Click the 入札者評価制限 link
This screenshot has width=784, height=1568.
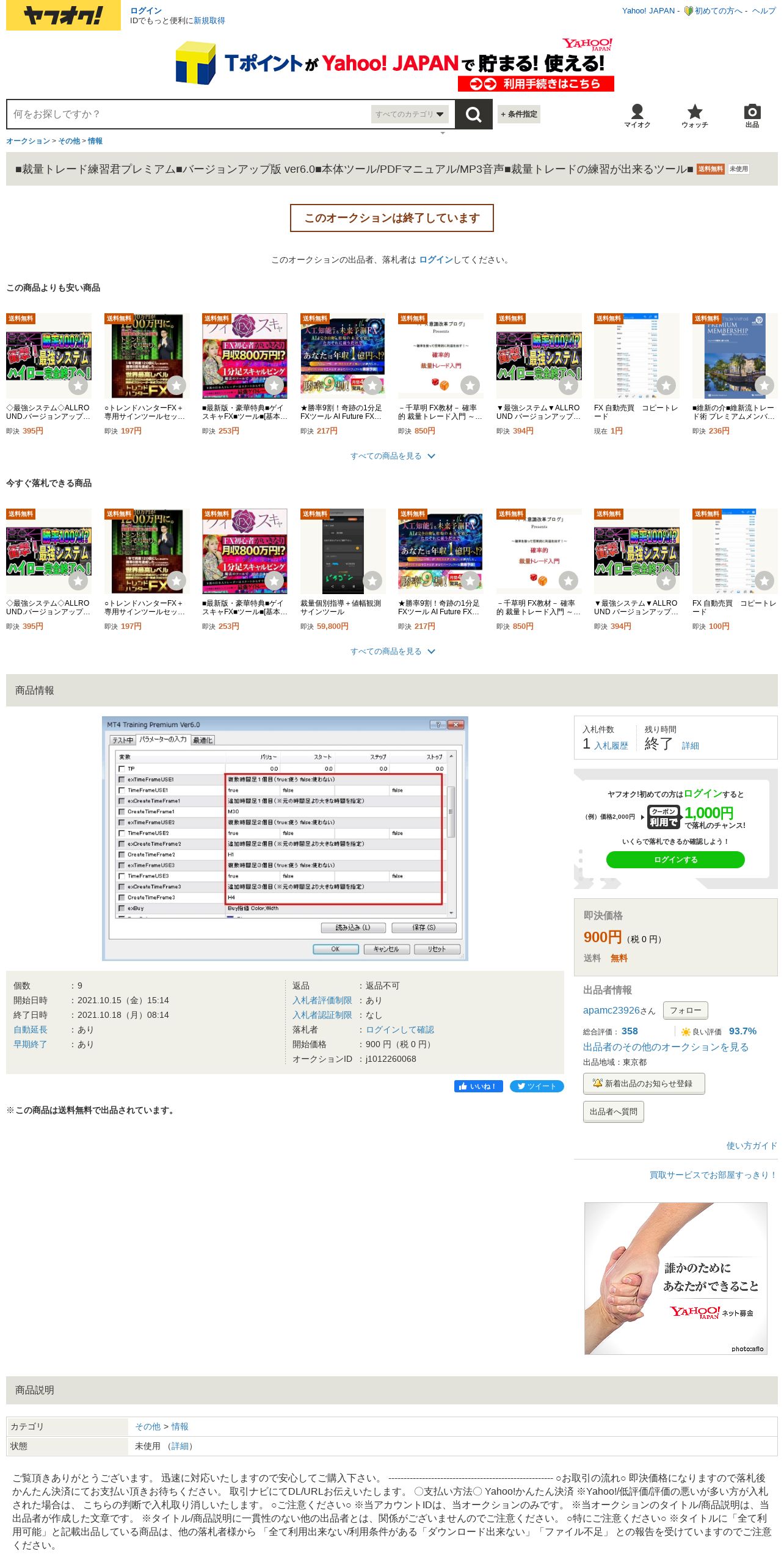(322, 1001)
